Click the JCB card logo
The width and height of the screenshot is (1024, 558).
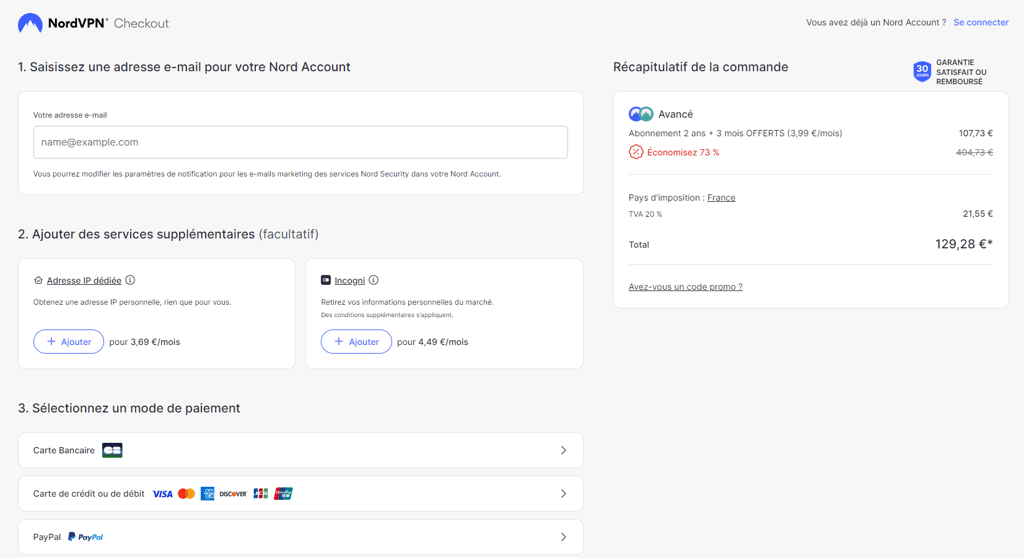coord(261,494)
